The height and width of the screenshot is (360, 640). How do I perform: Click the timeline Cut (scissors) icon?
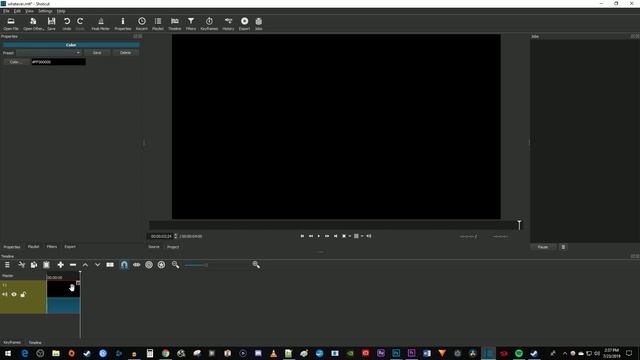coord(22,265)
